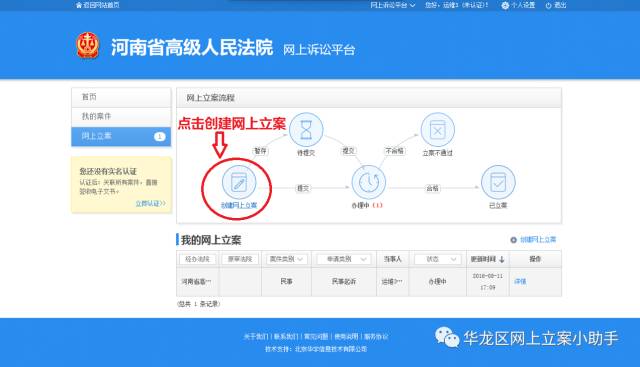Click the 联系我们 footer link
The height and width of the screenshot is (367, 640).
(286, 336)
